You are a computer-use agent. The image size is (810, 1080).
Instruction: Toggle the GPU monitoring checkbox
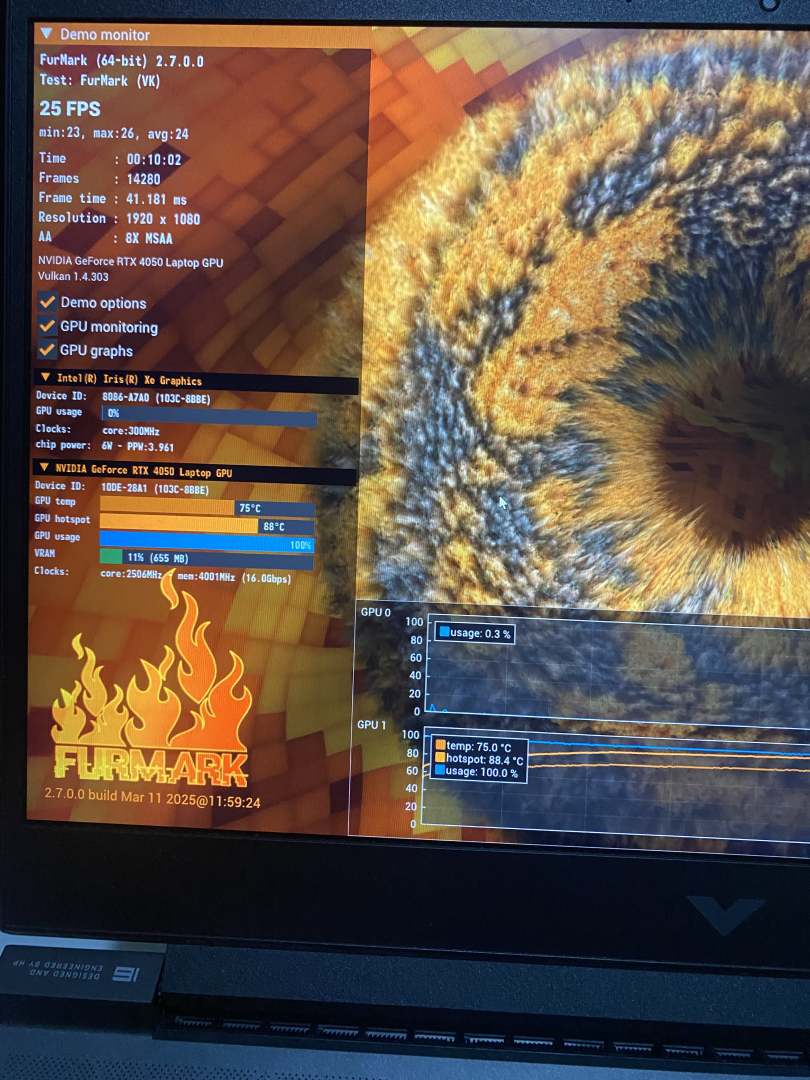point(48,326)
